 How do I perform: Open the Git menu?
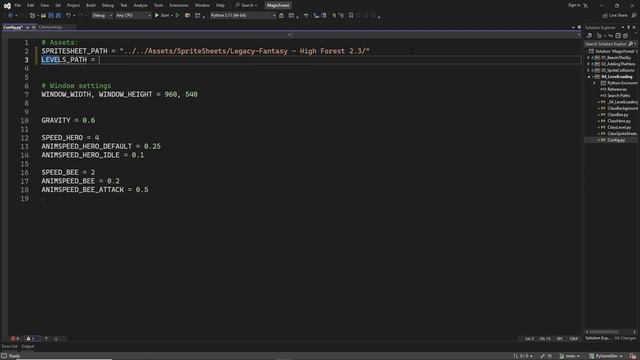[x=58, y=5]
